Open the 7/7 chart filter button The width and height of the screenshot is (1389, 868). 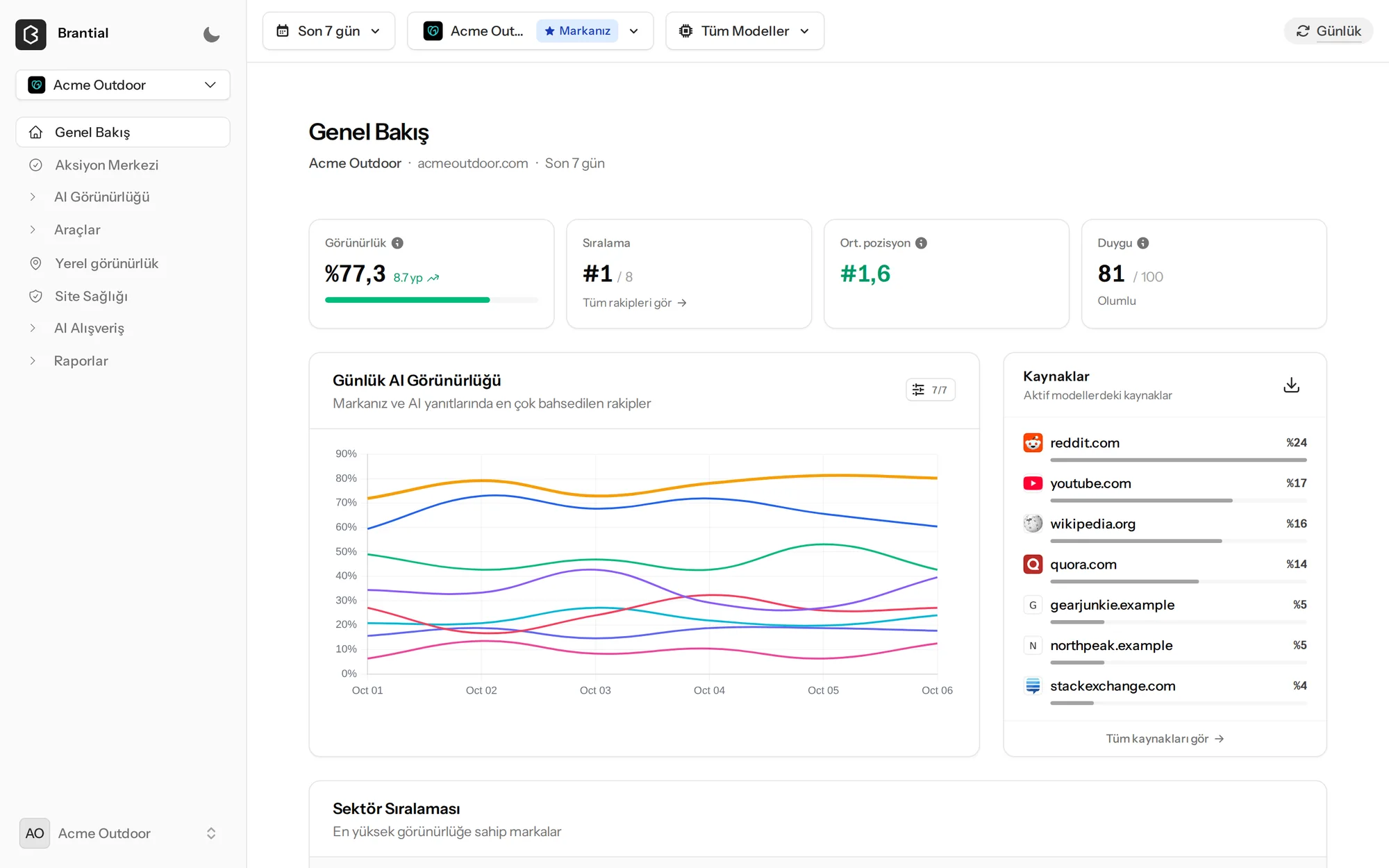tap(930, 390)
